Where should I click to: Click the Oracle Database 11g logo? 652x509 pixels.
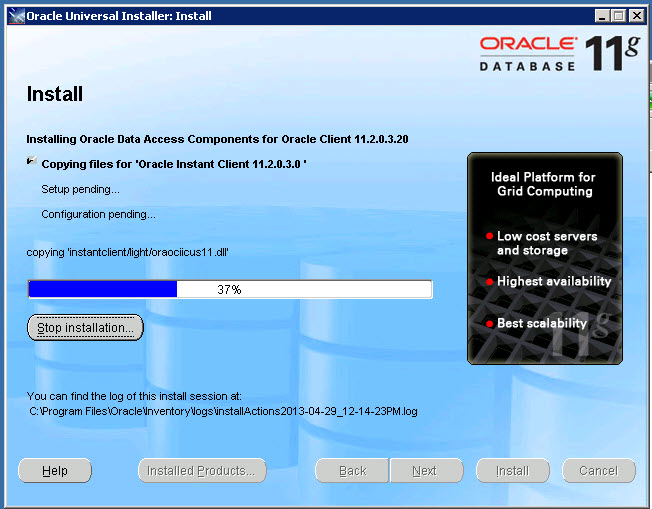point(559,53)
